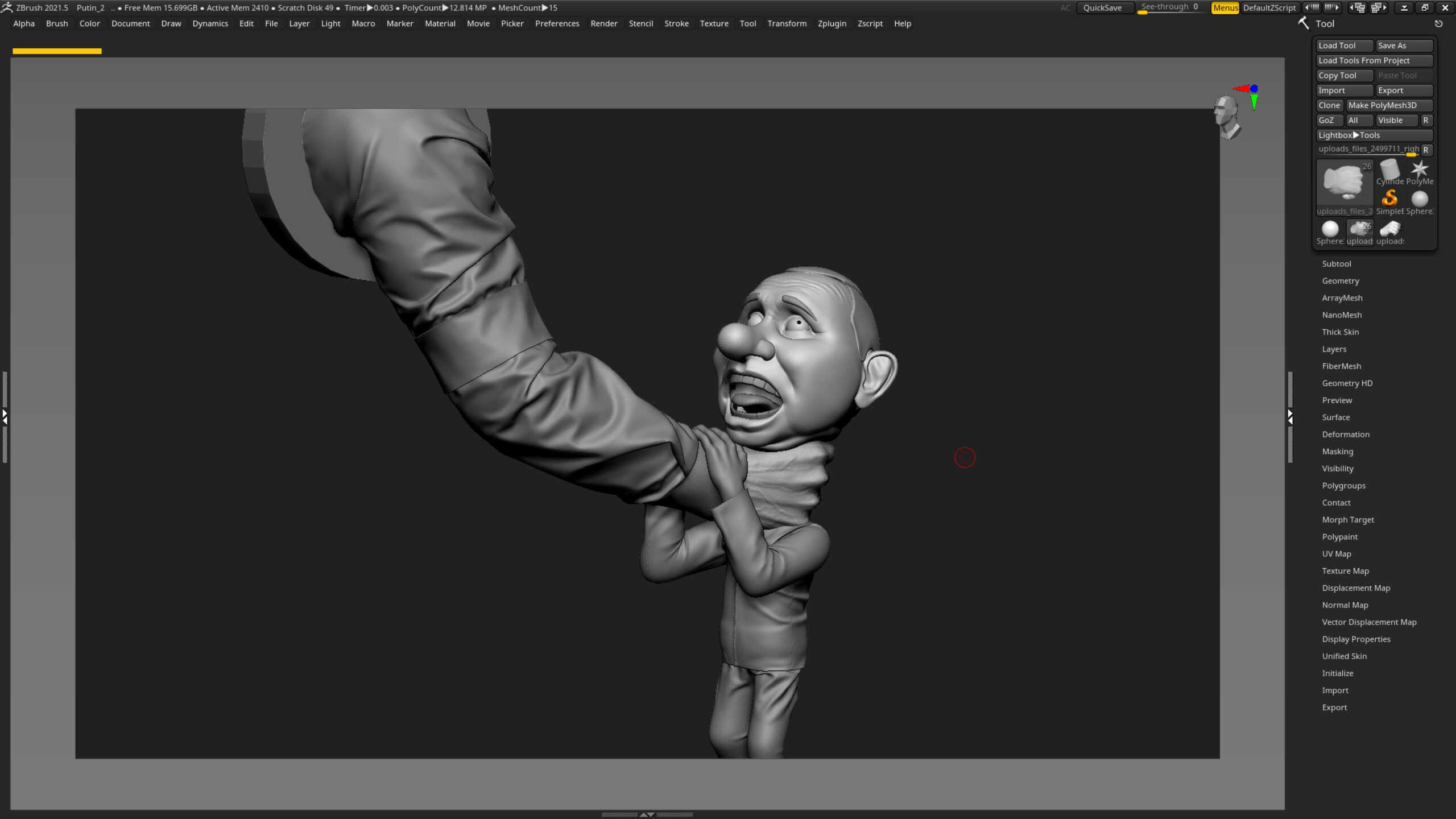Toggle the GoZ Visible option
Screen dimensions: 1456x819
[x=1396, y=120]
